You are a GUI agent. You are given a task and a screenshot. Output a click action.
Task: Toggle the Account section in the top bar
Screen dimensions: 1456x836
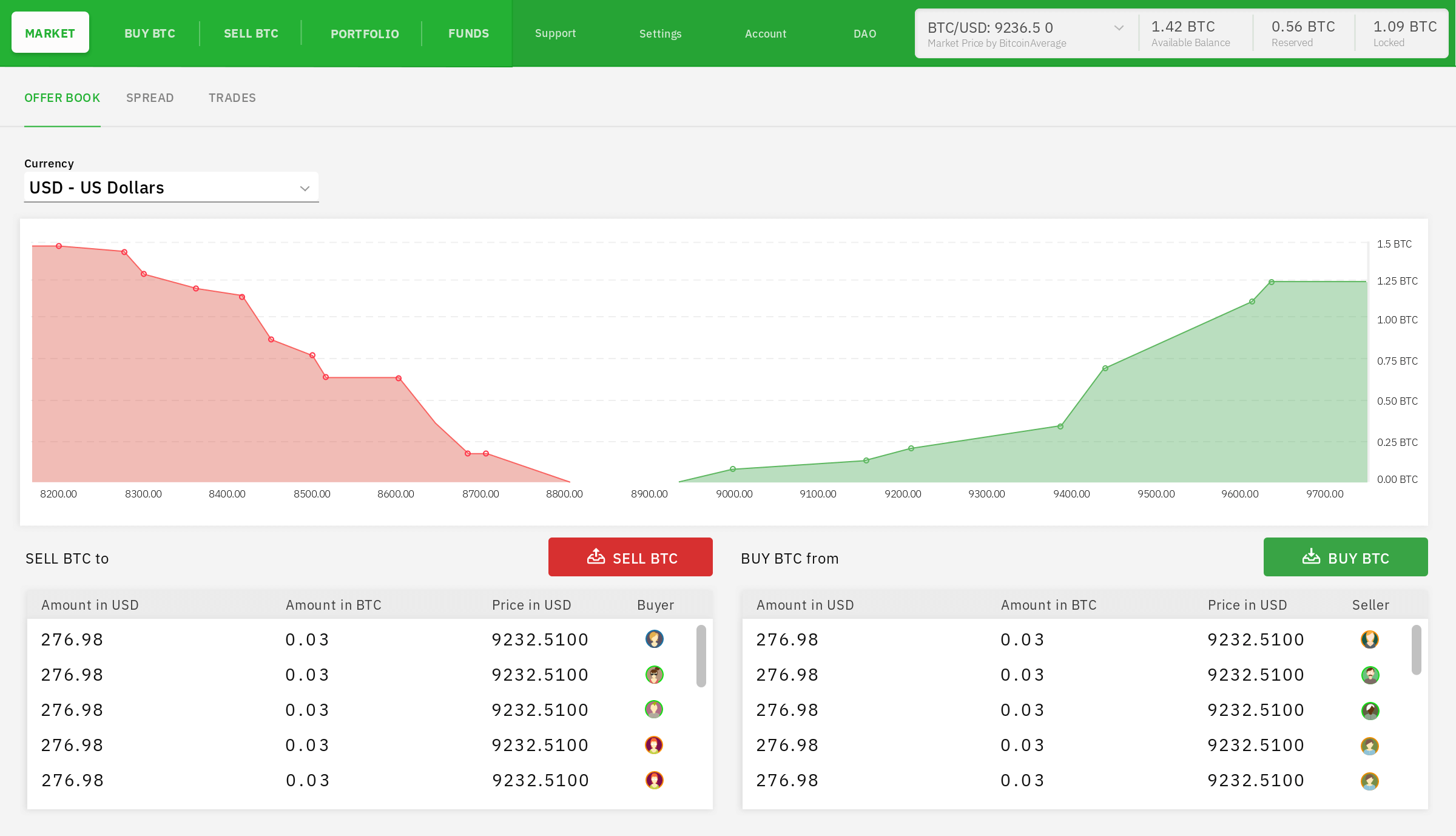click(765, 33)
